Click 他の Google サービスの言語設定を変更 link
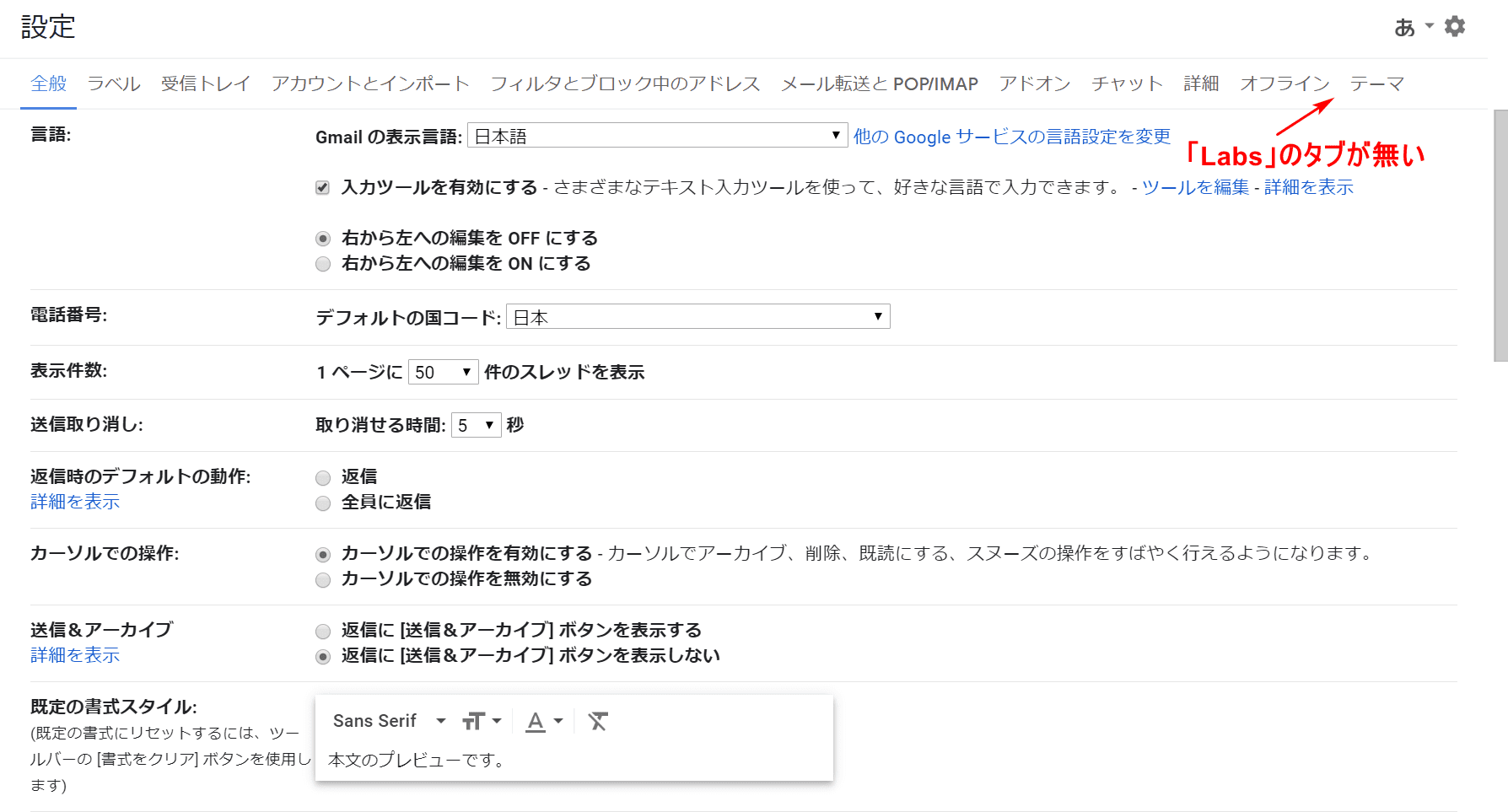 [x=1012, y=137]
